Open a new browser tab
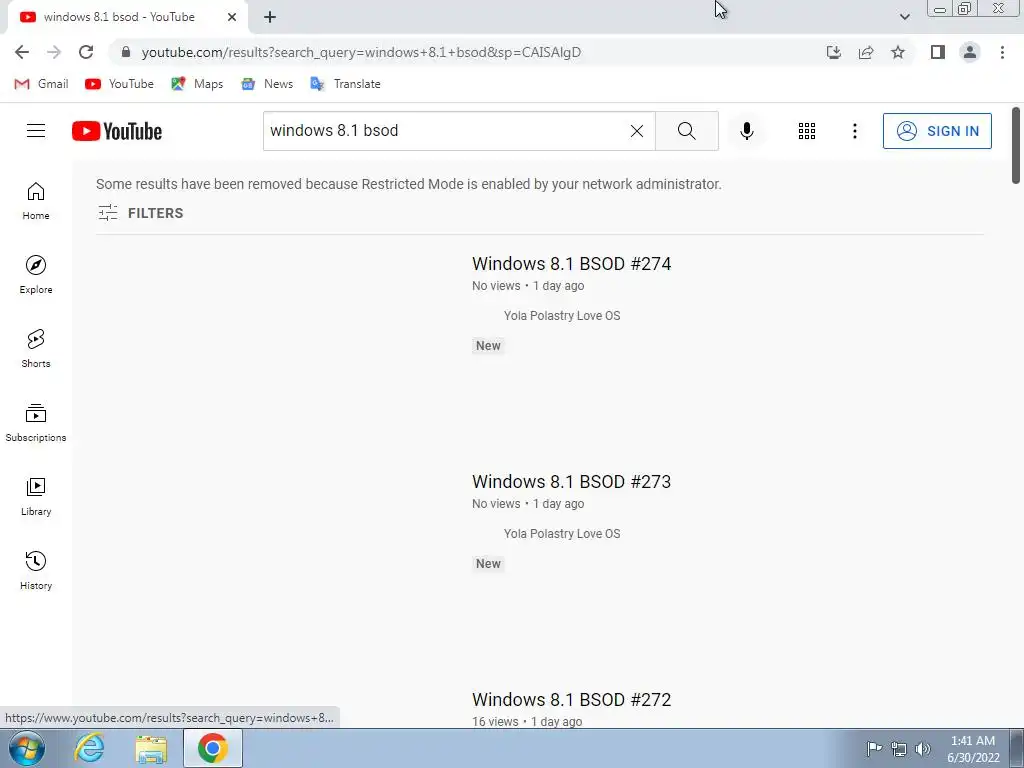The height and width of the screenshot is (768, 1024). coord(270,17)
